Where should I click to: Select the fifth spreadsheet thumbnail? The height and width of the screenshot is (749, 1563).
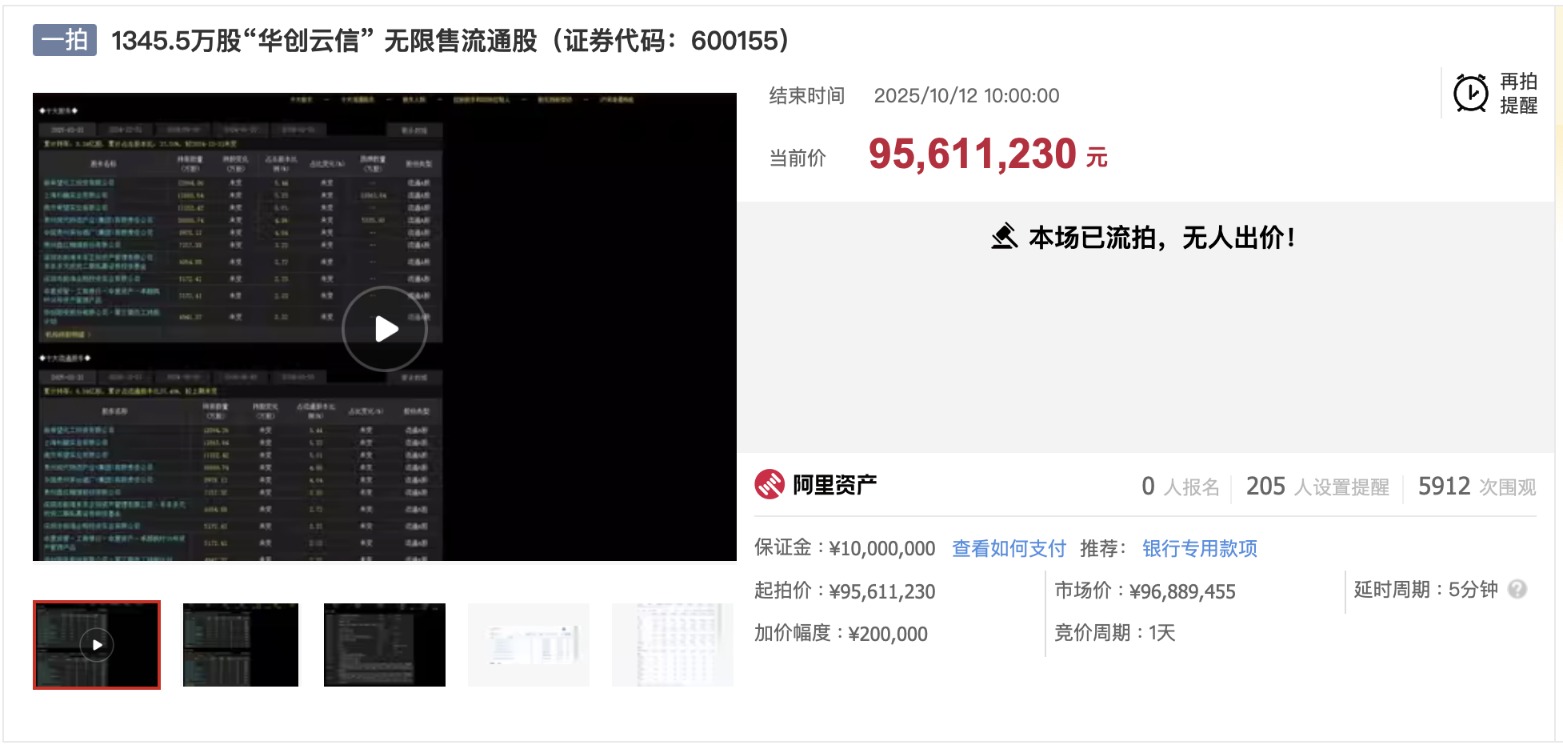pyautogui.click(x=672, y=645)
